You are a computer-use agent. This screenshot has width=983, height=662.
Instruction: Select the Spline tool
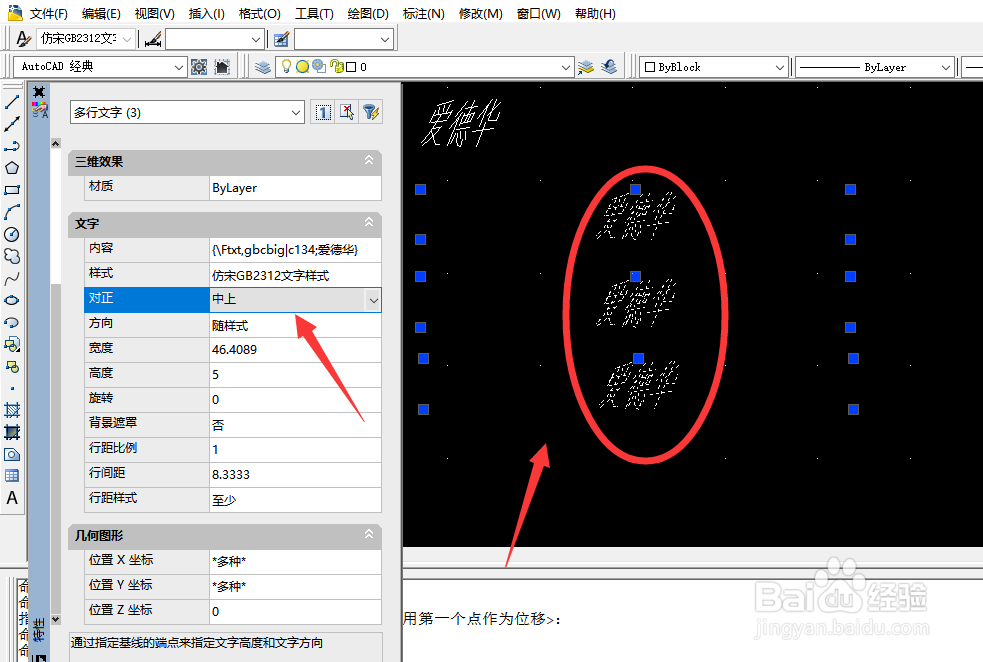coord(12,278)
